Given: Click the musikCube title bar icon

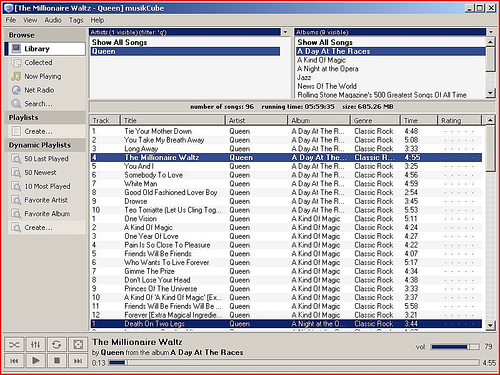Looking at the screenshot, I should (x=8, y=8).
